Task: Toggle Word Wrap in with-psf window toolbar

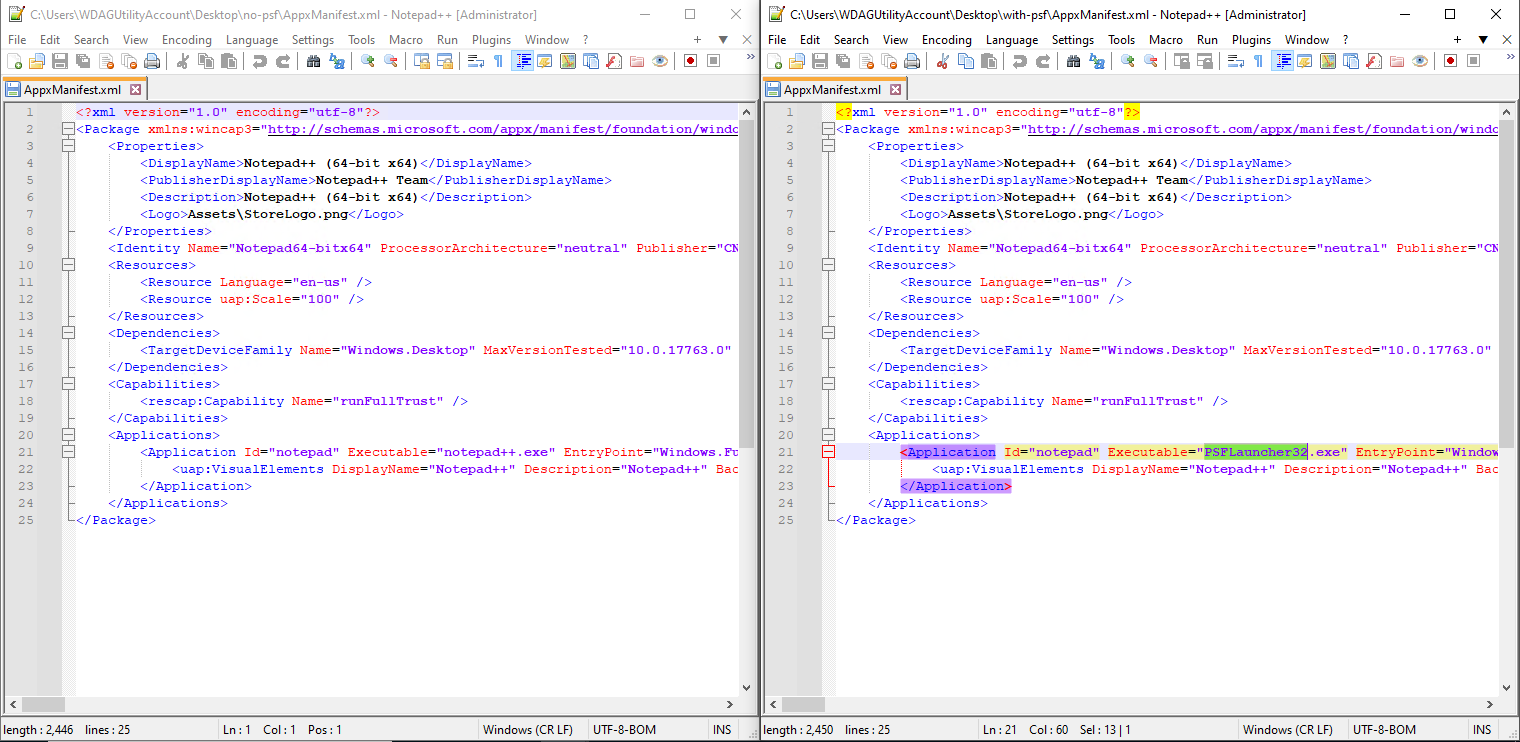Action: (x=1236, y=61)
